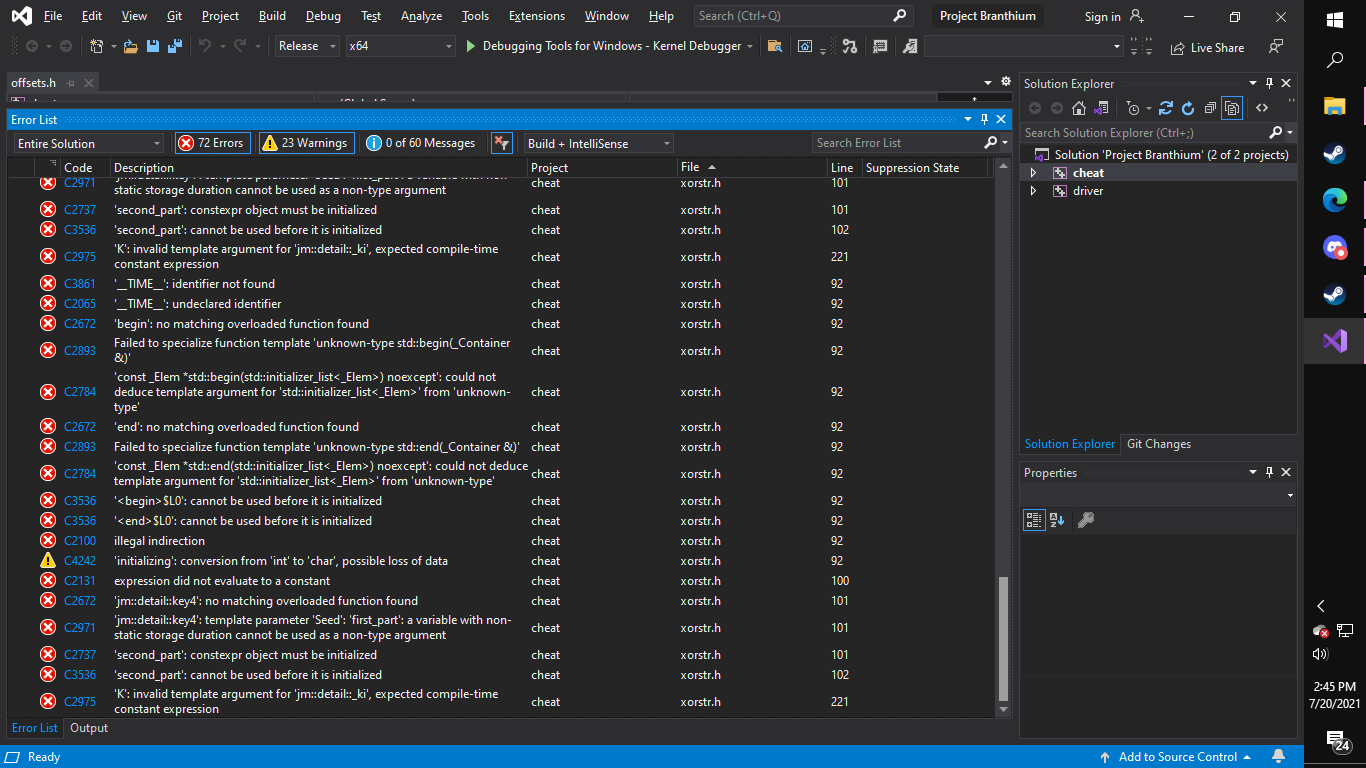Click the Error List vertical scrollbar thumb
This screenshot has width=1366, height=768.
[1004, 639]
